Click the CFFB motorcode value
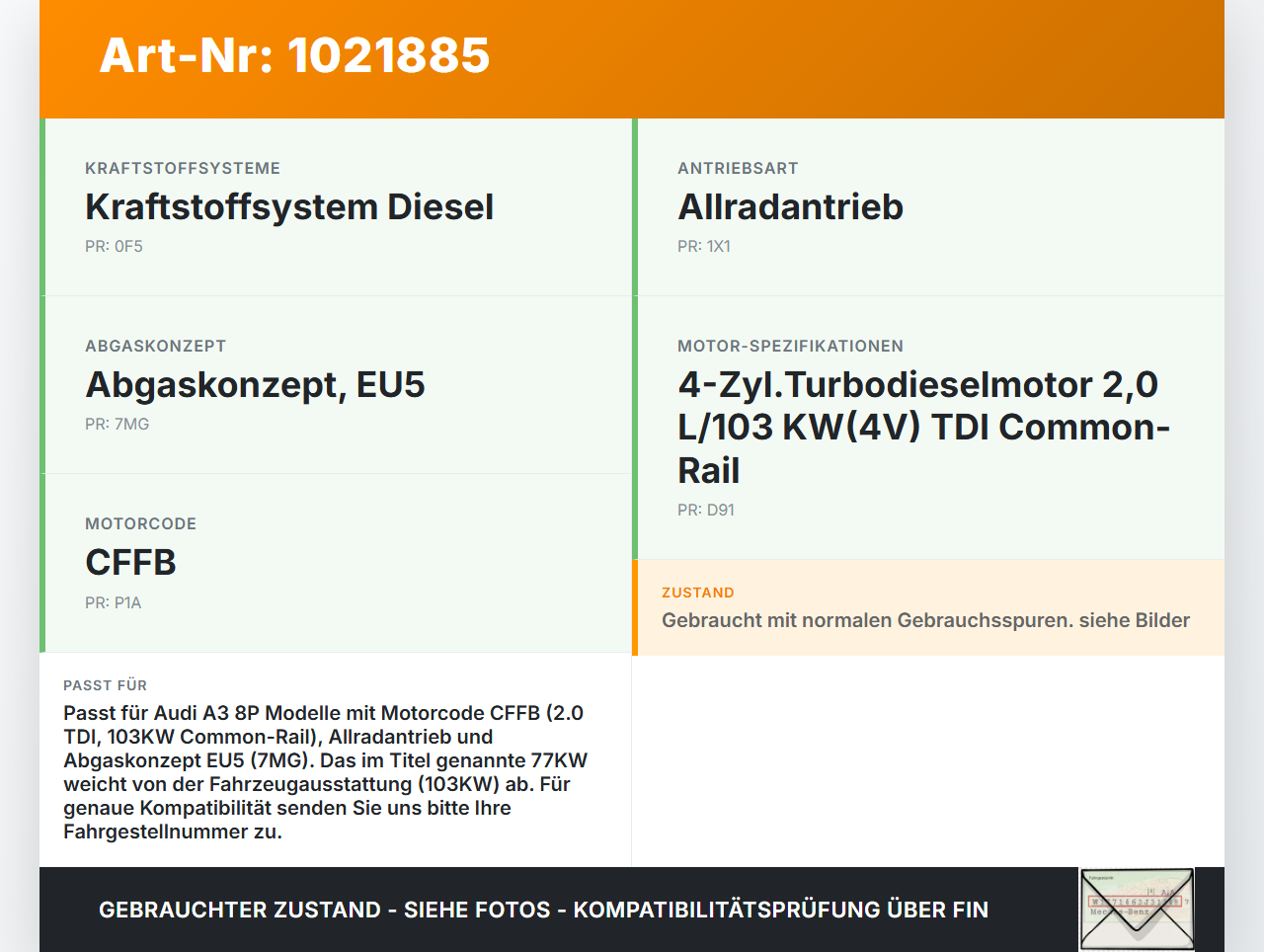 tap(130, 561)
